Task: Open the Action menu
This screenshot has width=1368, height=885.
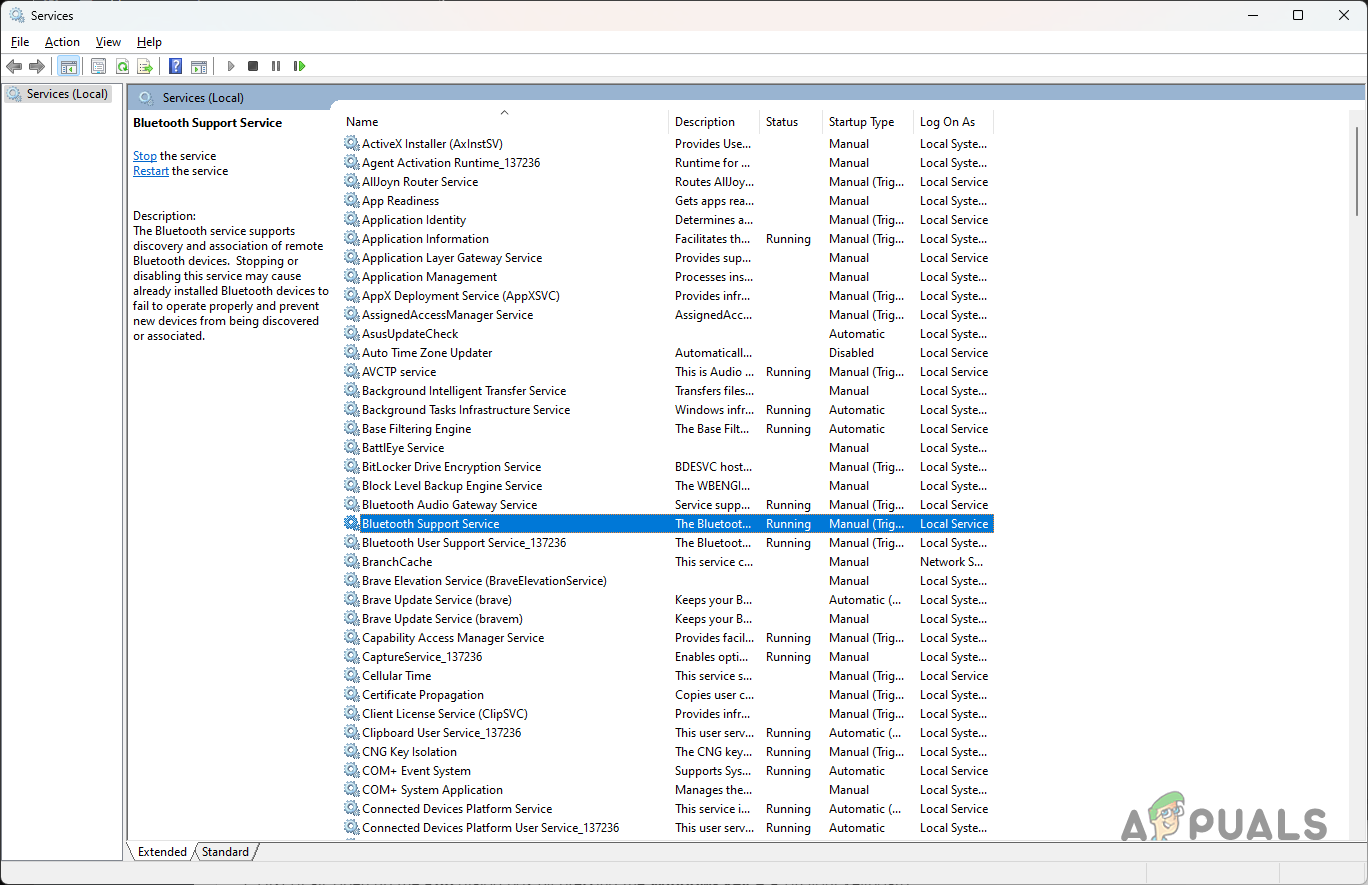Action: click(62, 42)
